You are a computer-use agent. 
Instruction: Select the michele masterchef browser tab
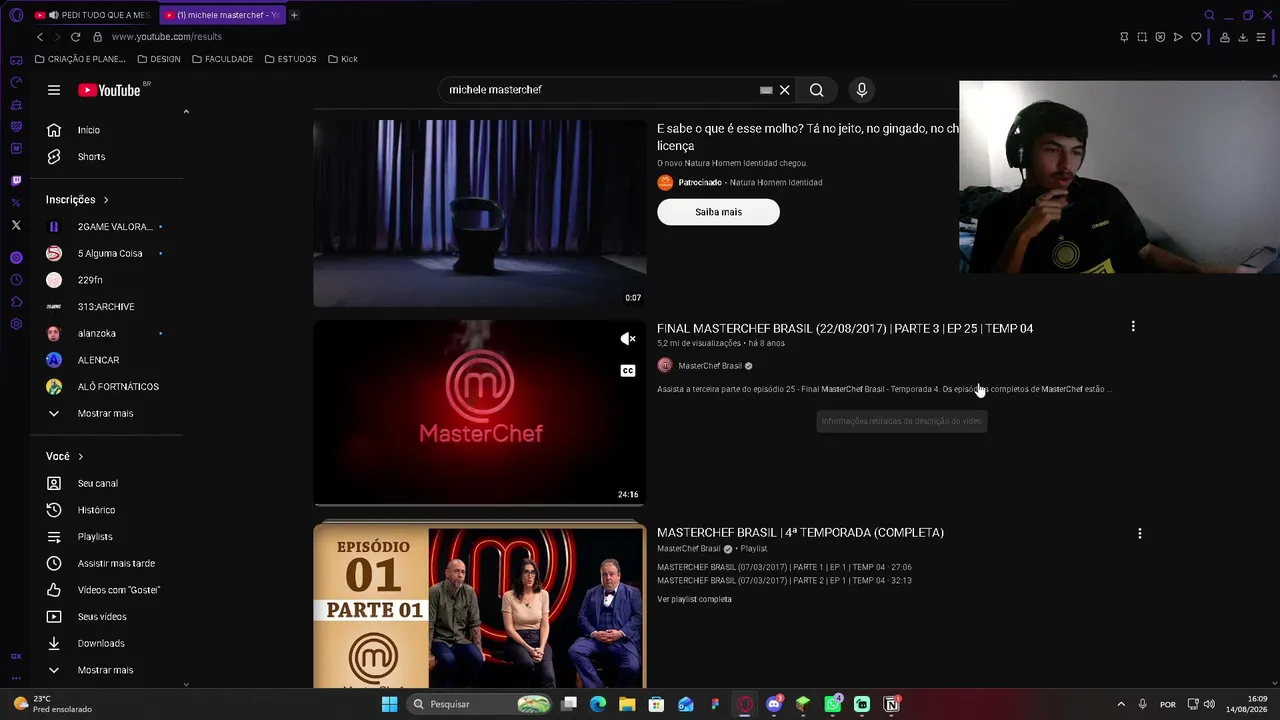(x=222, y=15)
